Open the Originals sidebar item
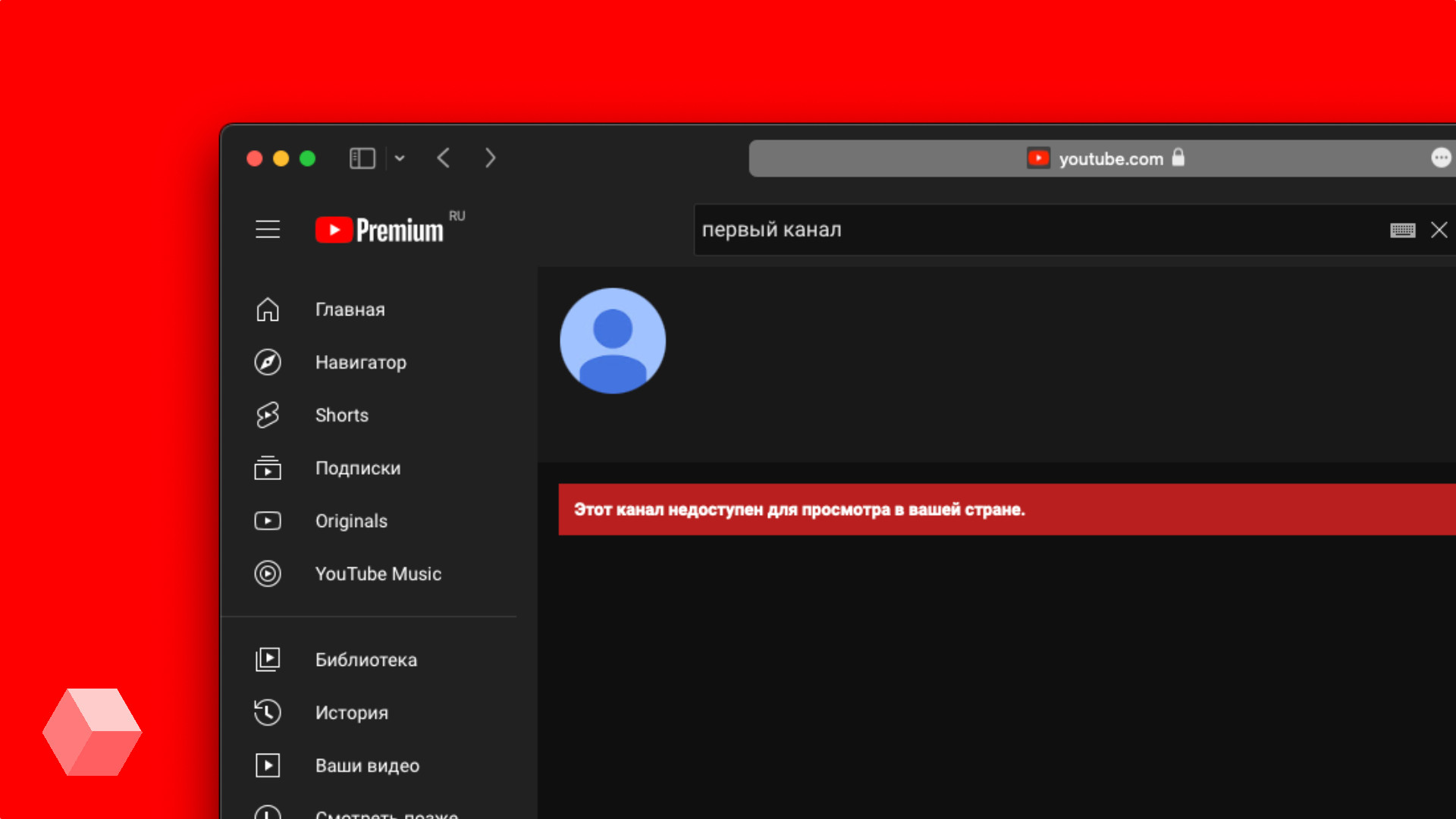Image resolution: width=1456 pixels, height=819 pixels. tap(369, 521)
